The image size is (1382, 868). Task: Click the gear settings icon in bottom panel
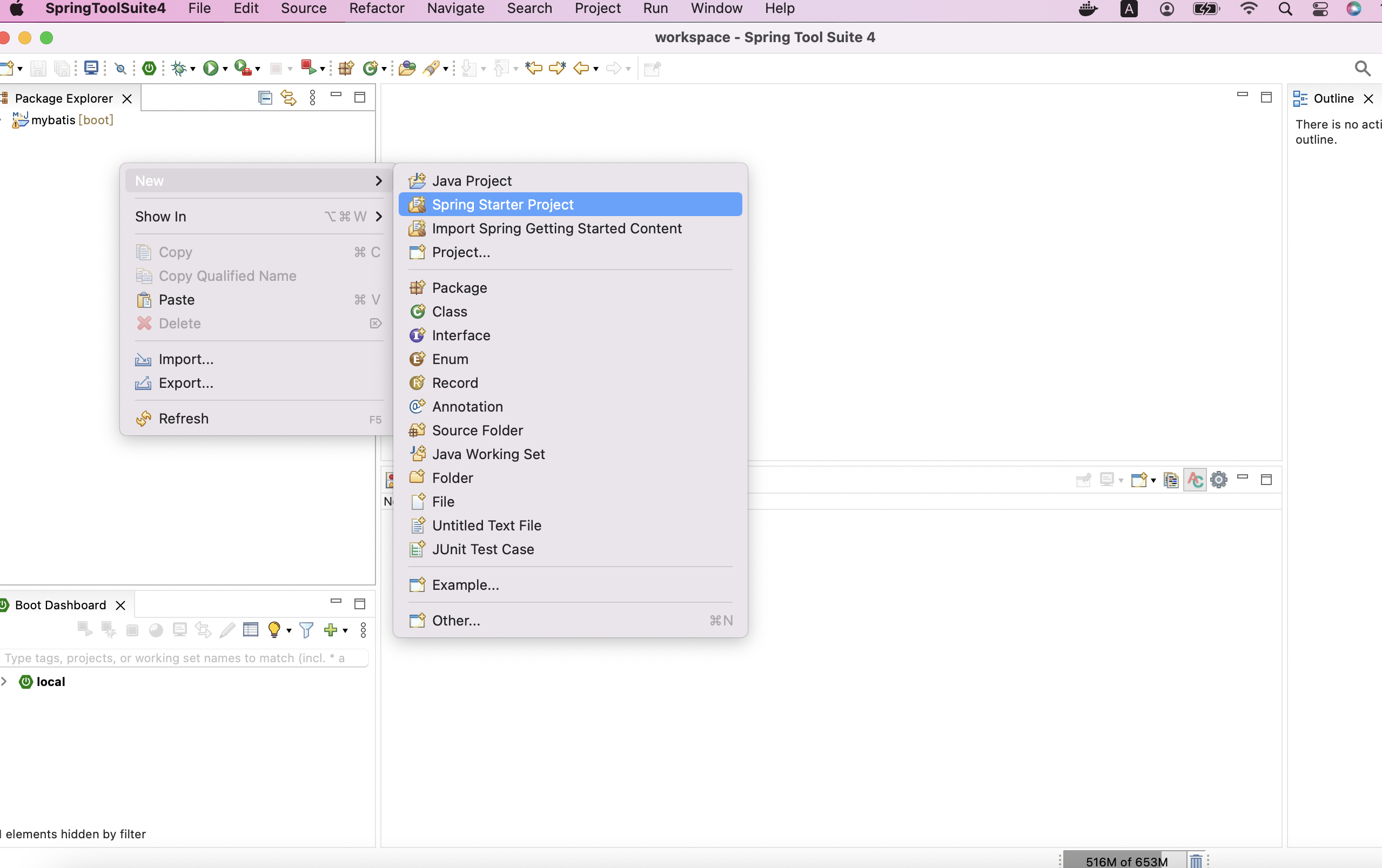[1218, 480]
